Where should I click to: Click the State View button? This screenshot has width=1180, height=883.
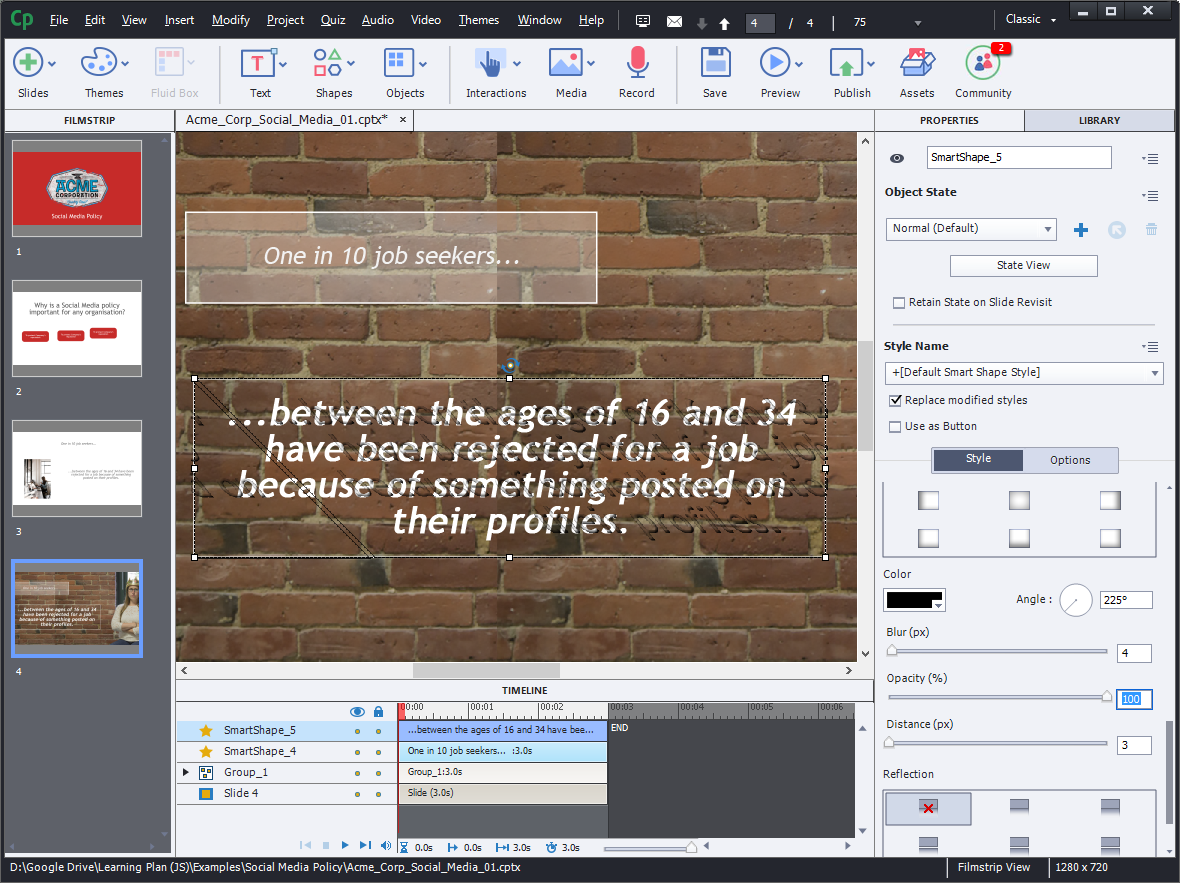click(x=1023, y=266)
